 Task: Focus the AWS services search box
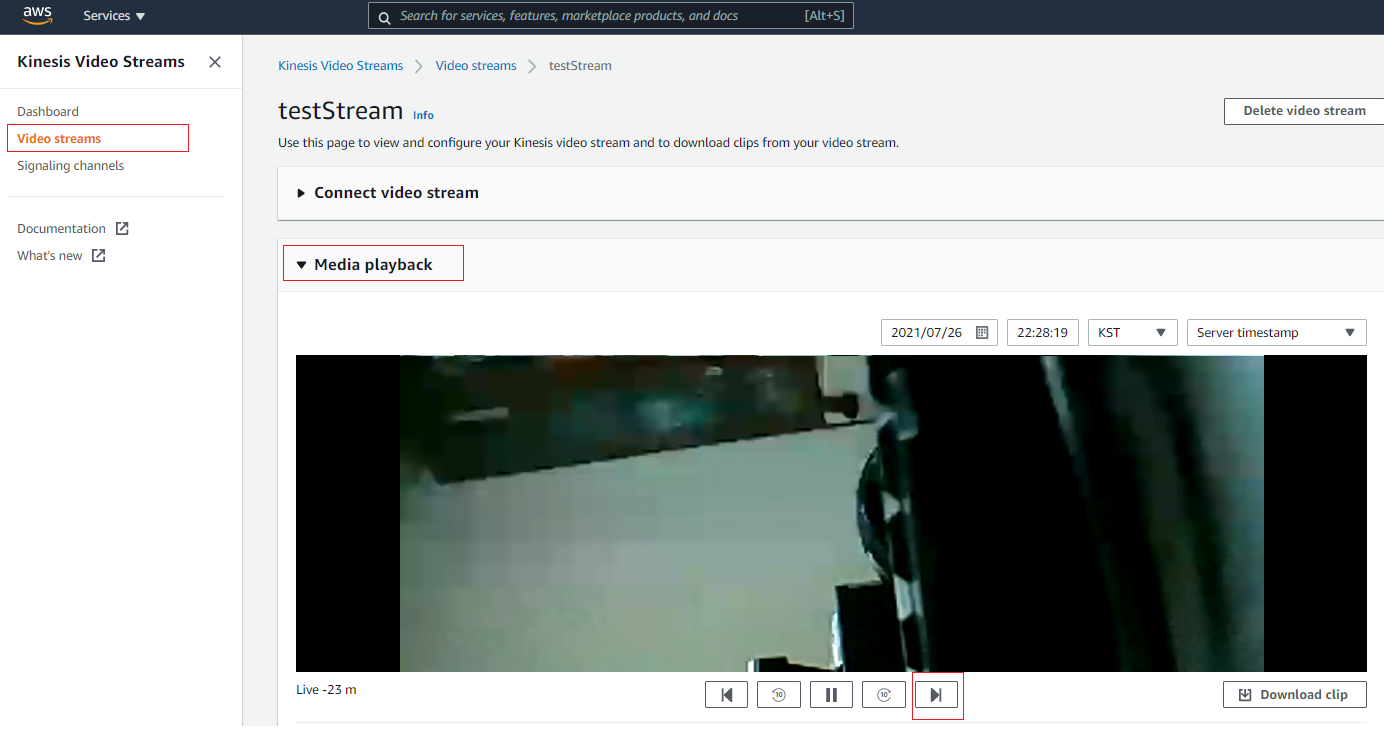[611, 16]
